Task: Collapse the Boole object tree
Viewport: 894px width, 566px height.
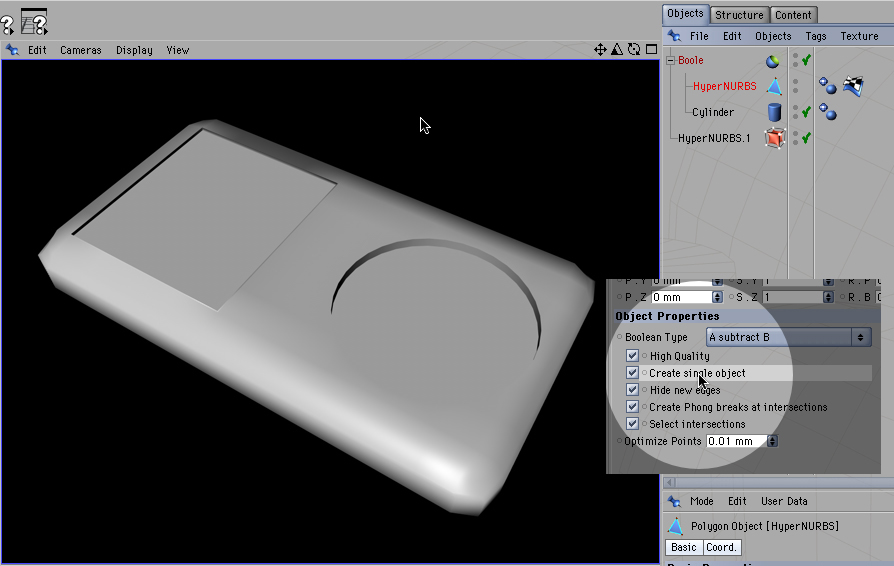Action: click(x=671, y=60)
